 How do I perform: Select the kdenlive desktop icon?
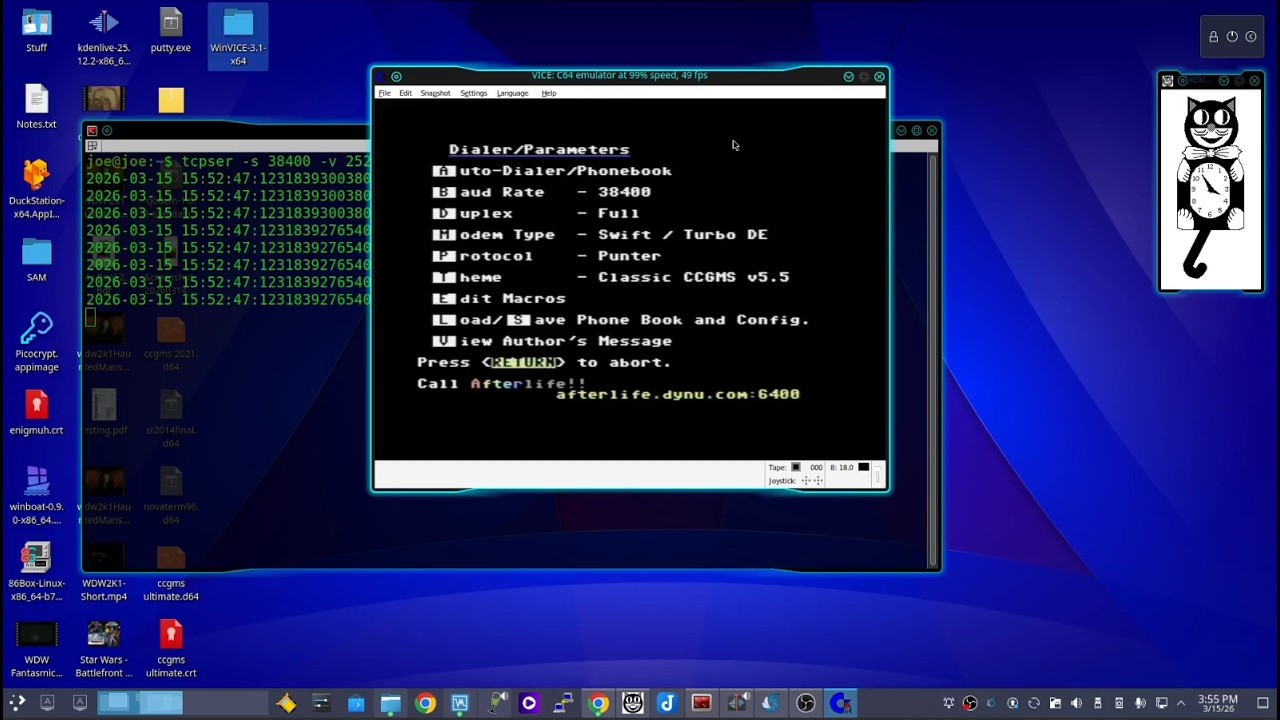(x=104, y=38)
